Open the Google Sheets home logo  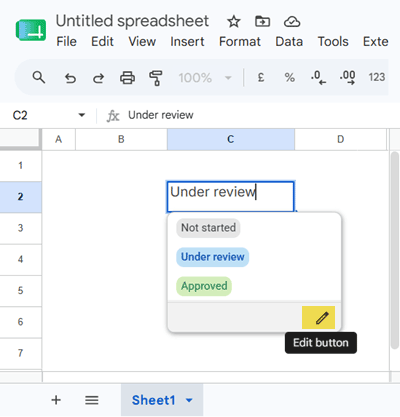(x=31, y=30)
